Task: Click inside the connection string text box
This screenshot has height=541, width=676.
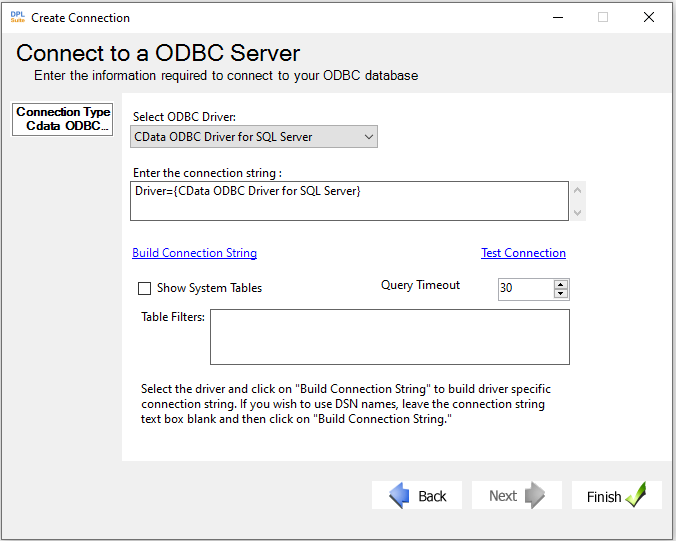Action: click(349, 201)
